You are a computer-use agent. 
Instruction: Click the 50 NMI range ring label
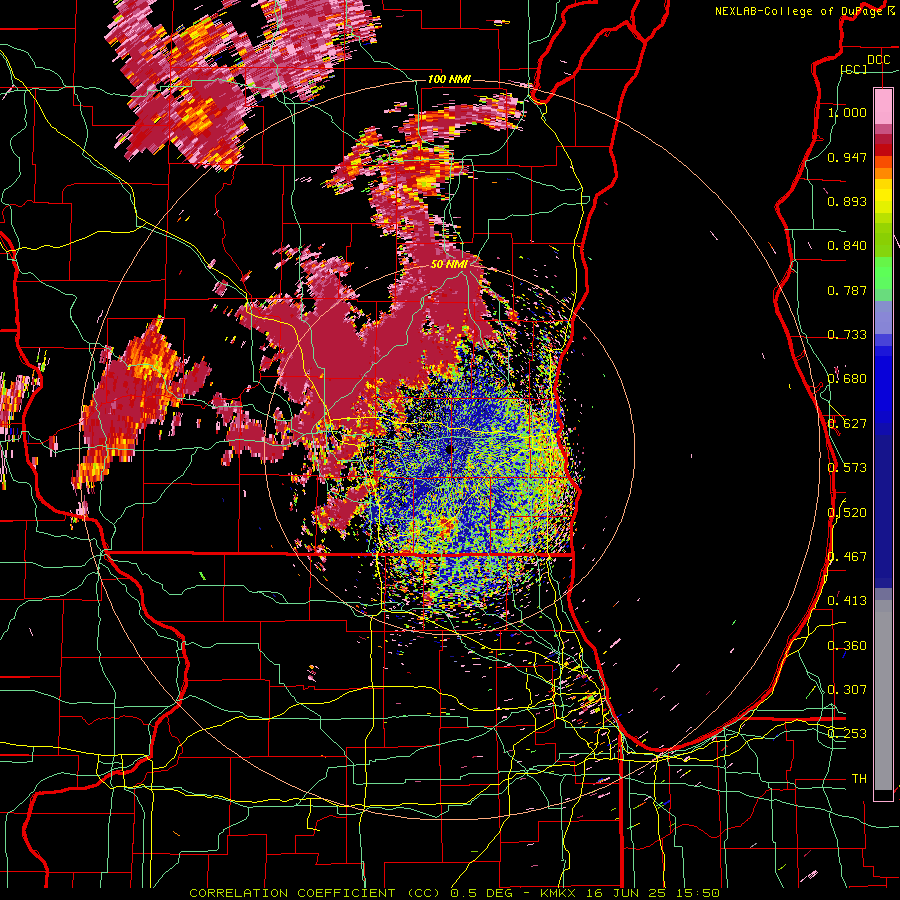pos(449,264)
